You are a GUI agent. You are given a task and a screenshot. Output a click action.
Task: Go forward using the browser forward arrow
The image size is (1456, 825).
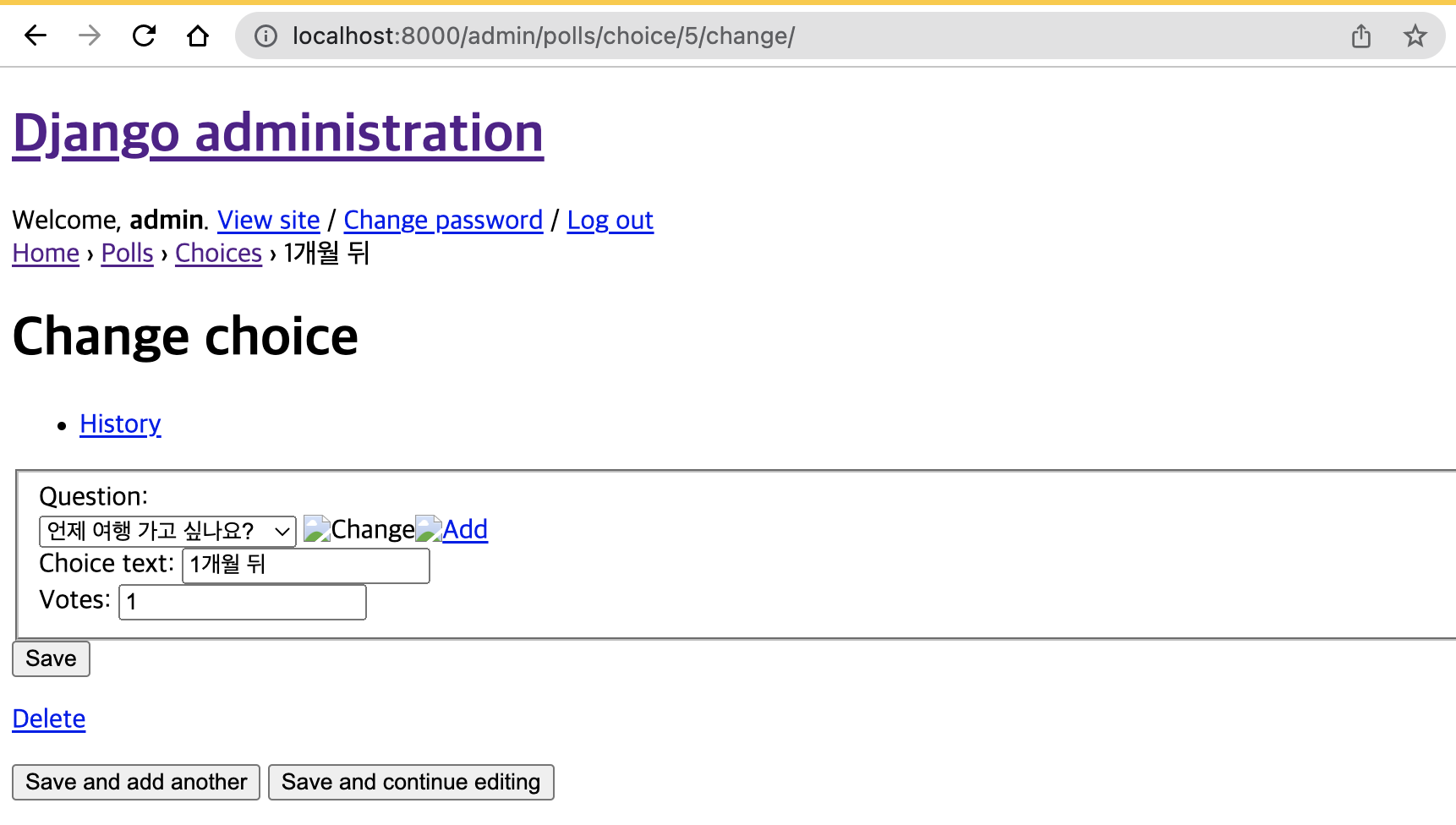[x=90, y=36]
